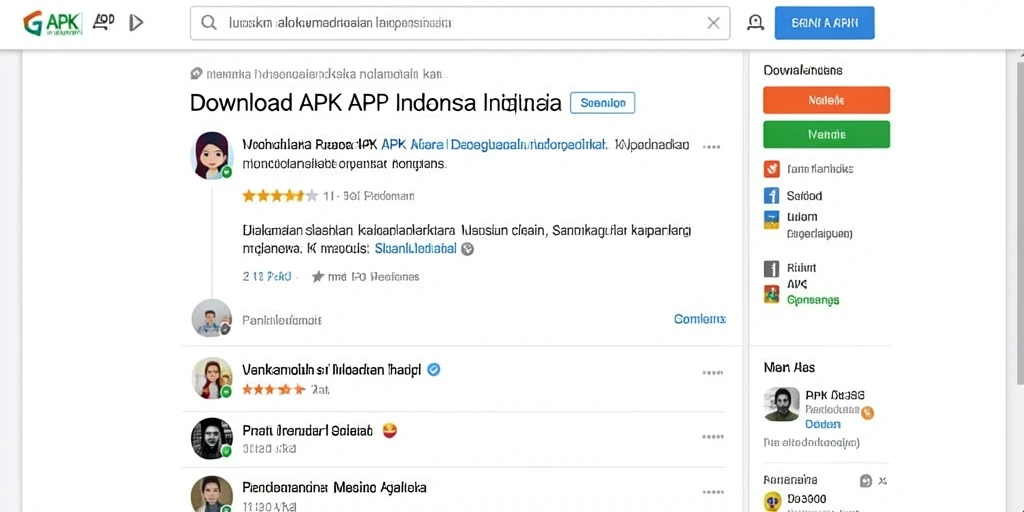Click the small avatar beside the comment box
The width and height of the screenshot is (1024, 512).
pos(212,318)
